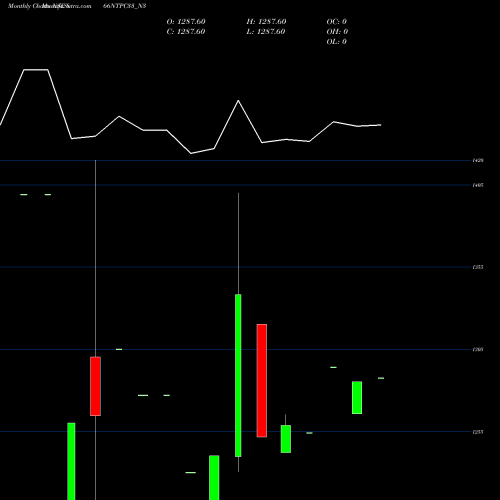Select the low value L: 1287.60
500x500 pixels.
(x=266, y=32)
